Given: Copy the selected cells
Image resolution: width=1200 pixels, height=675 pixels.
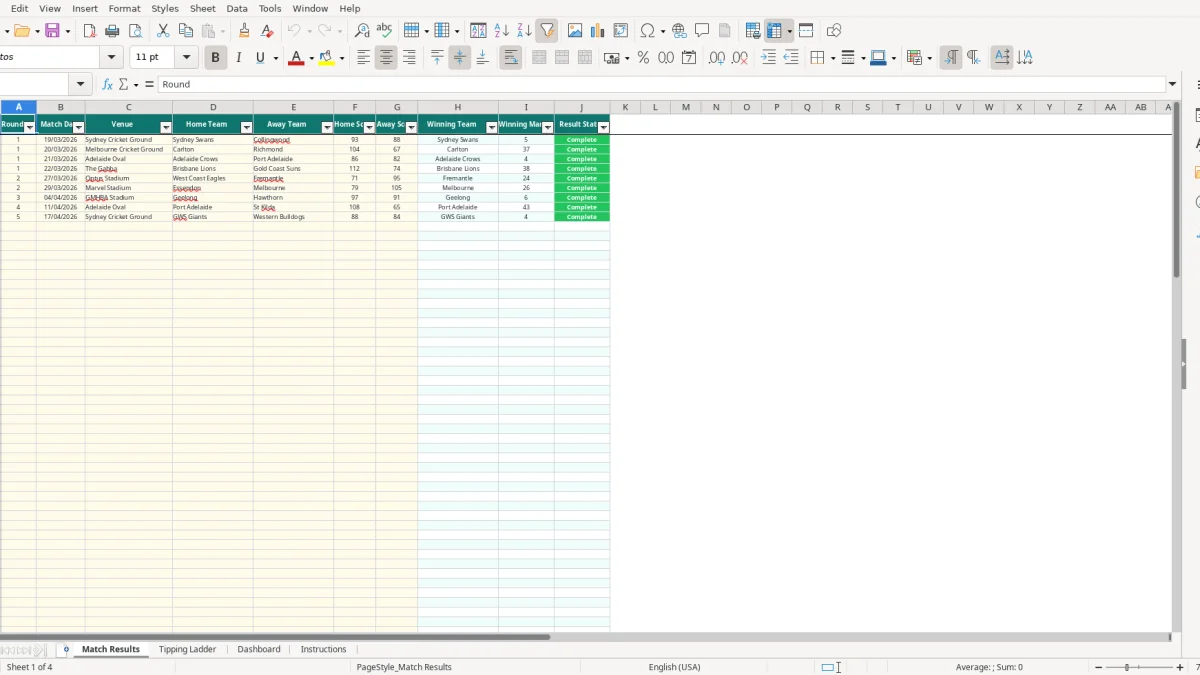Looking at the screenshot, I should click(x=185, y=31).
